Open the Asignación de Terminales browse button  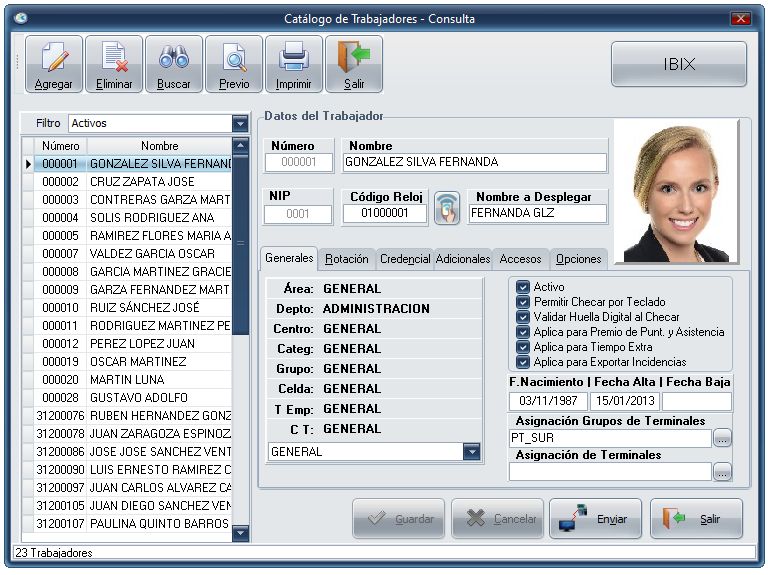[x=722, y=472]
